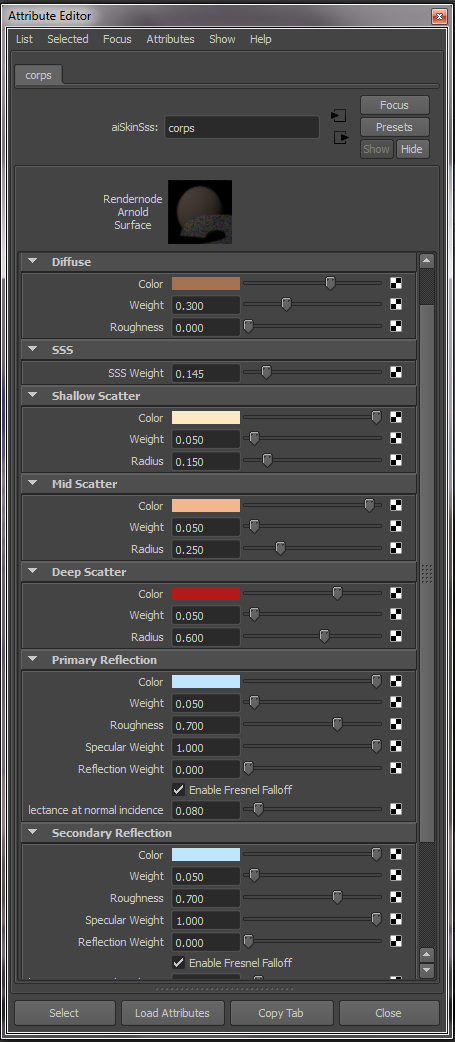This screenshot has height=1042, width=455.
Task: Open the Deep Scatter red color swatch
Action: pos(206,593)
